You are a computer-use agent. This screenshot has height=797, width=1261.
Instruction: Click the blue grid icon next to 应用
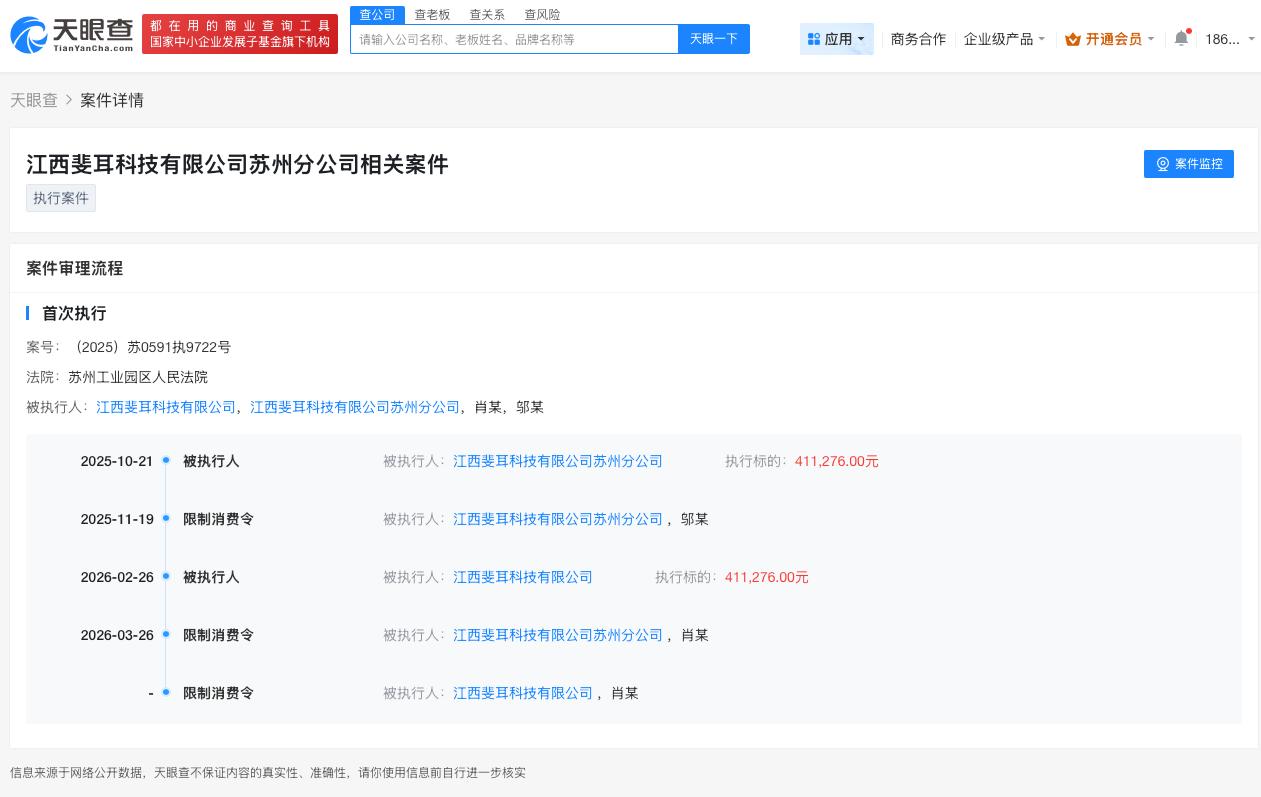click(x=815, y=39)
